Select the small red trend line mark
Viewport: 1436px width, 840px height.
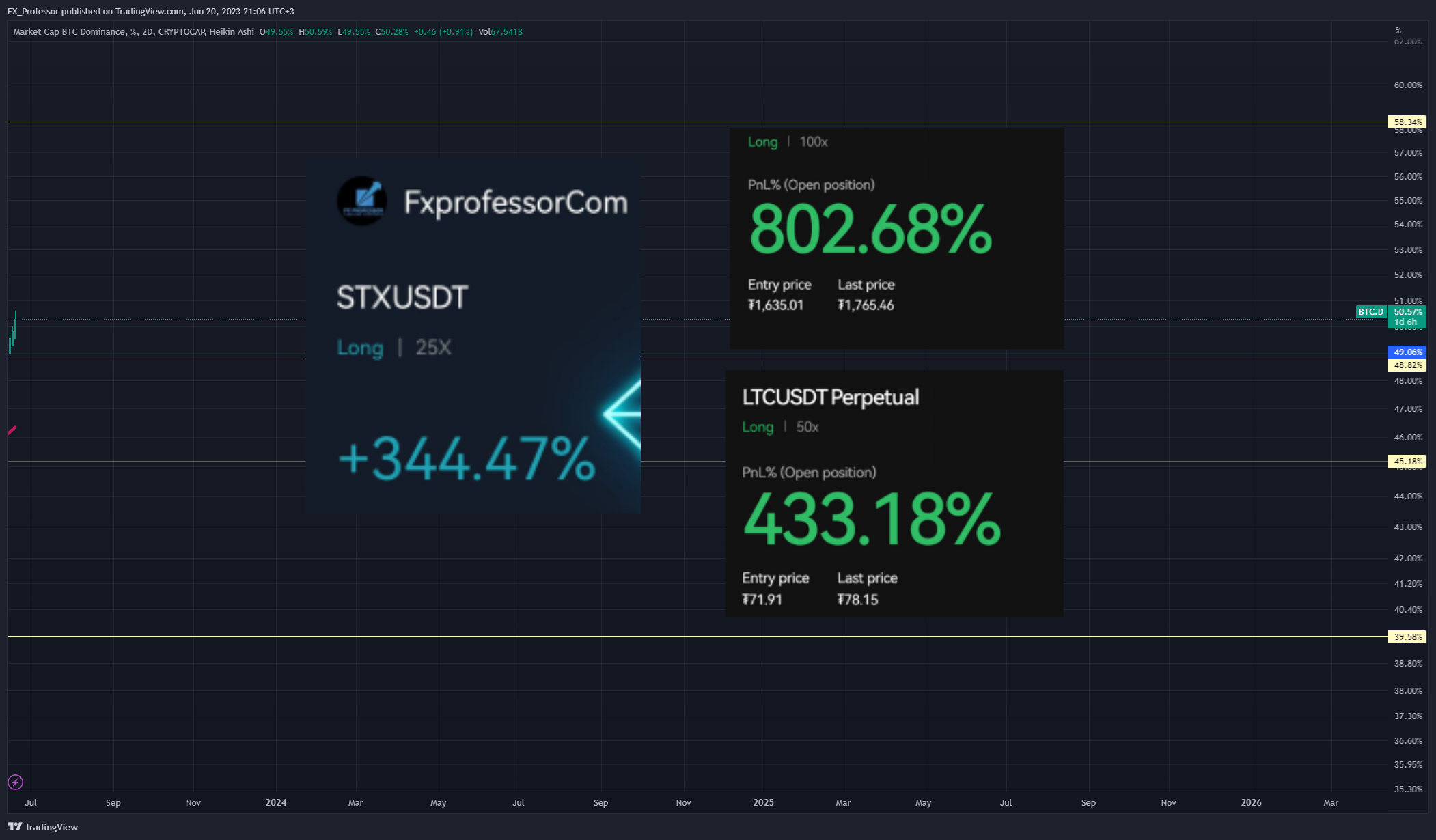pyautogui.click(x=12, y=430)
